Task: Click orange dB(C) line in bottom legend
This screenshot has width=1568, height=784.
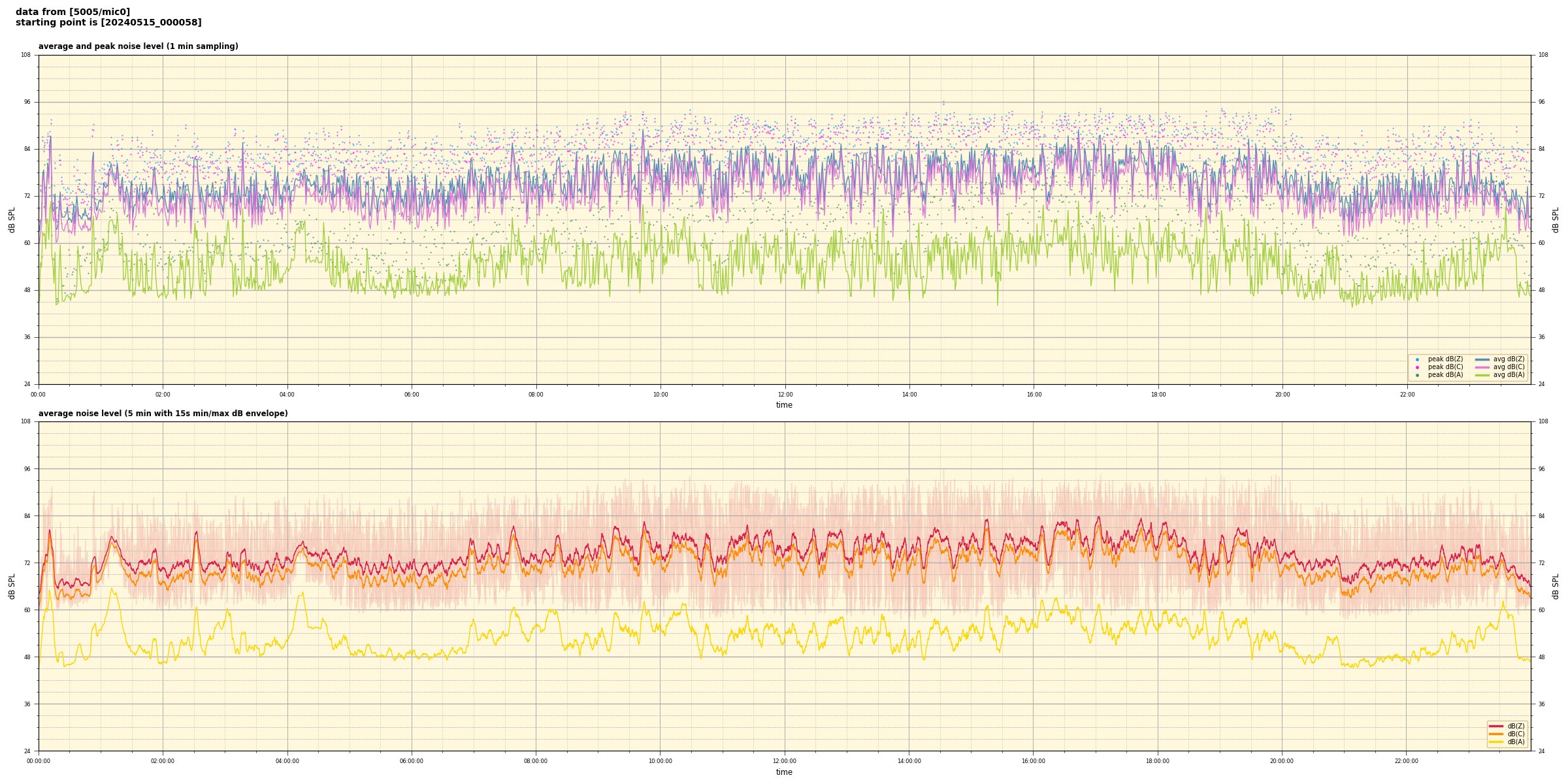Action: click(x=1496, y=734)
